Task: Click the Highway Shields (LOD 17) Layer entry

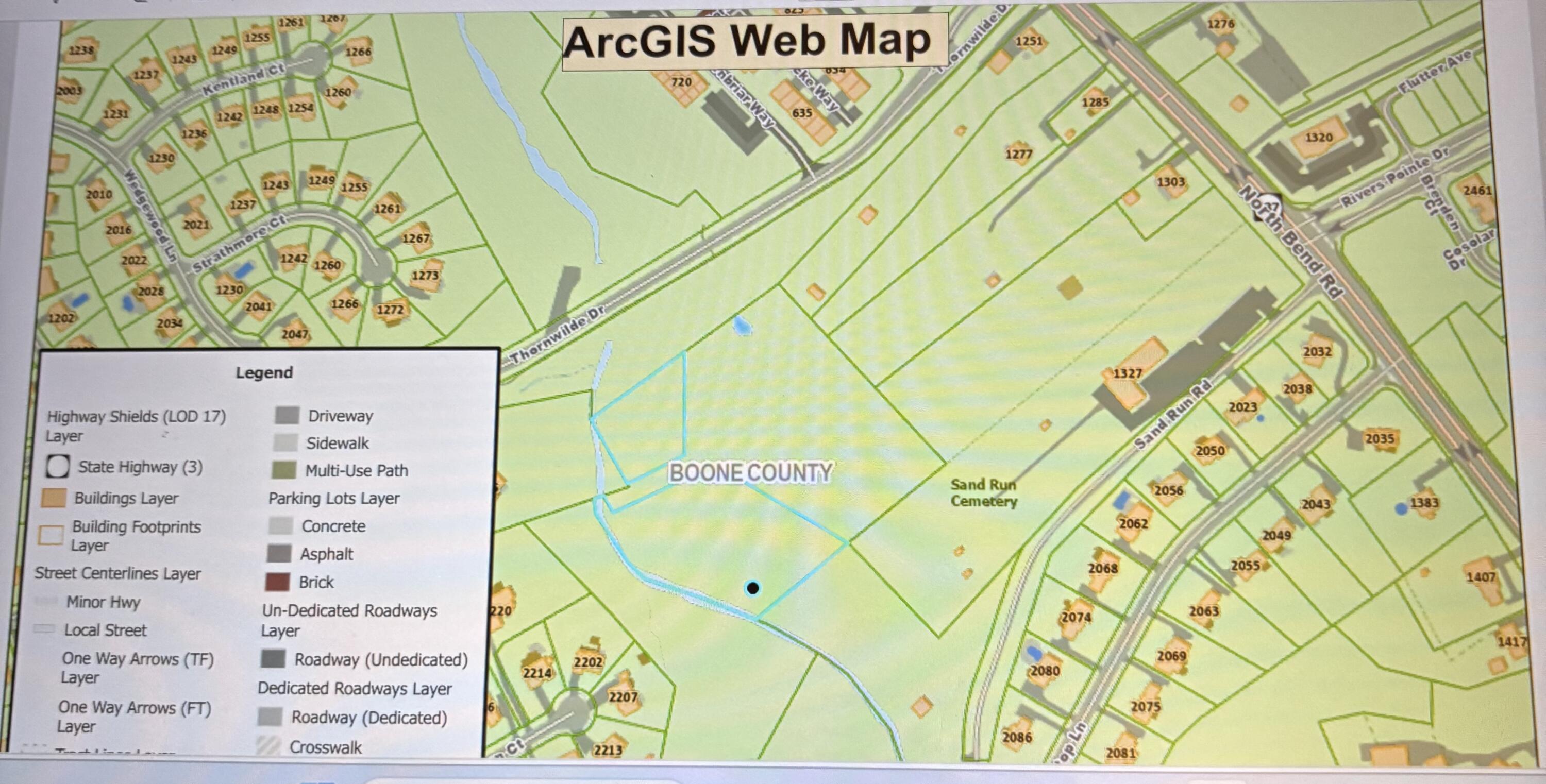Action: click(136, 426)
